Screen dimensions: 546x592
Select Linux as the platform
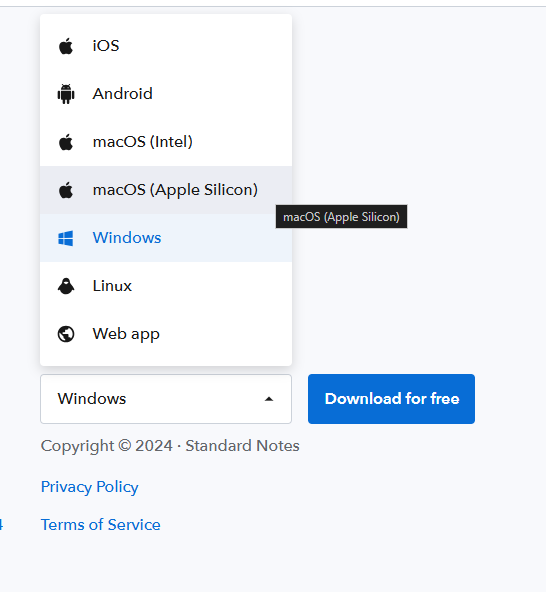click(166, 286)
